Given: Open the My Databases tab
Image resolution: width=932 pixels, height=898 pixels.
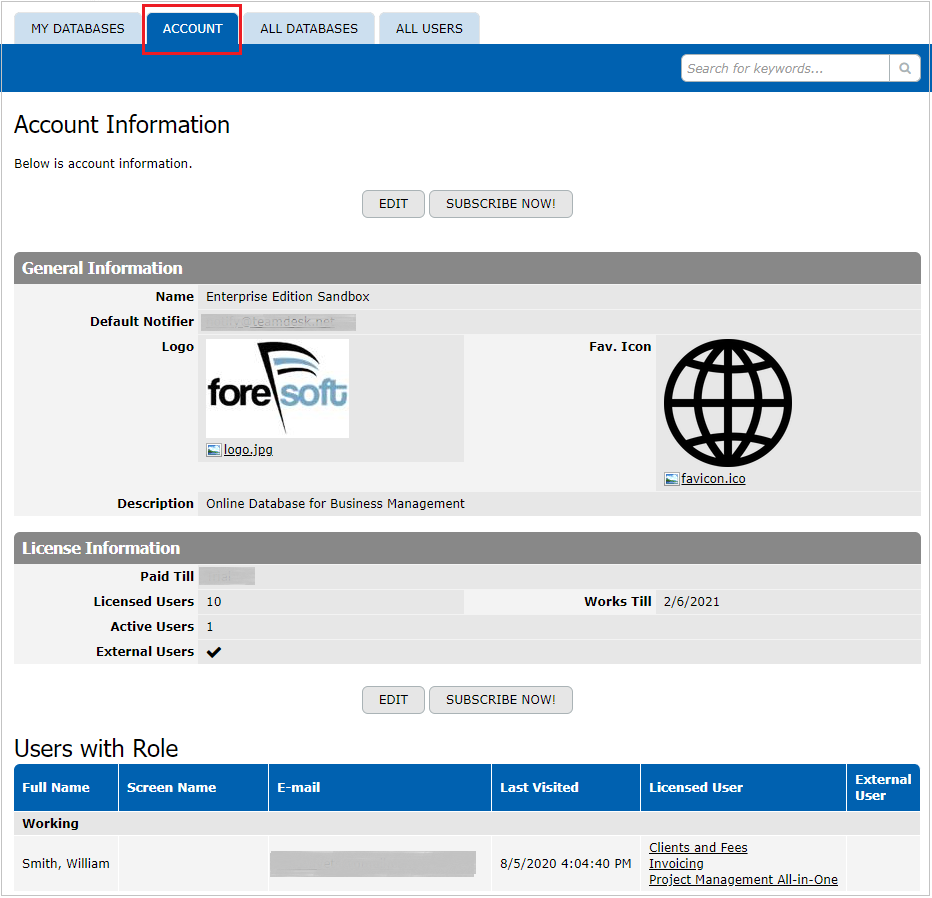Looking at the screenshot, I should (78, 29).
